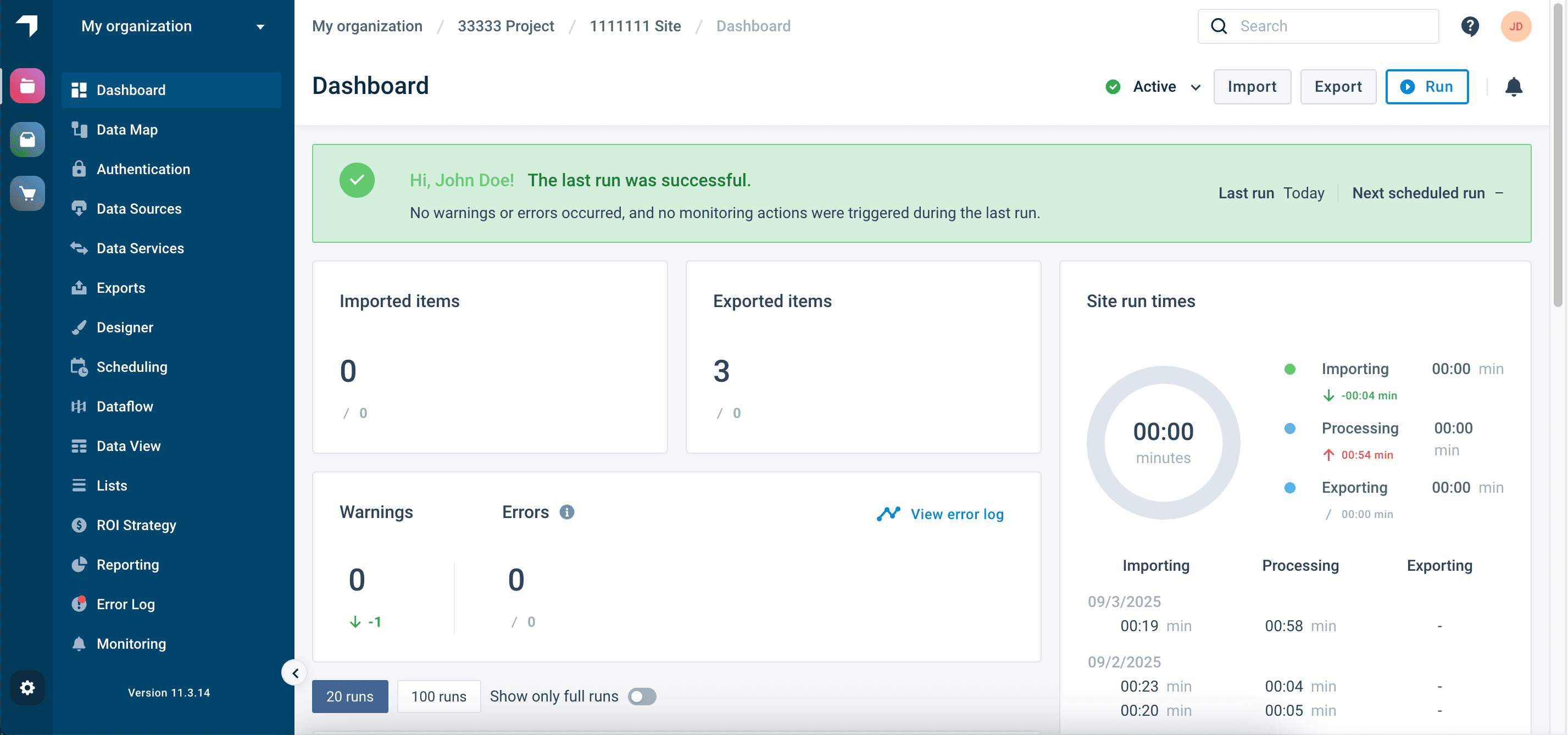Select the 20 runs option

[349, 696]
